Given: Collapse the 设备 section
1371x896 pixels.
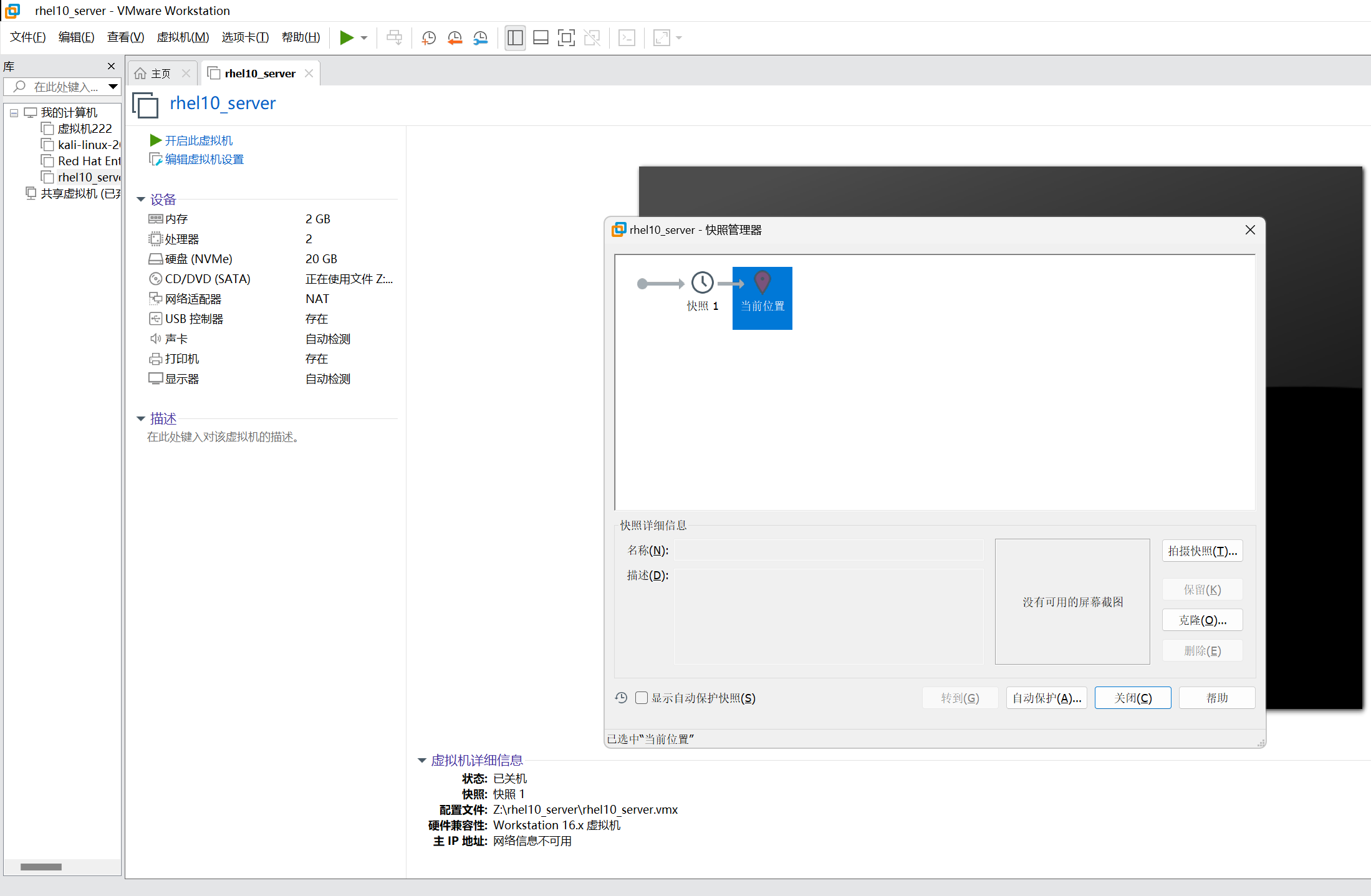Looking at the screenshot, I should pyautogui.click(x=141, y=200).
